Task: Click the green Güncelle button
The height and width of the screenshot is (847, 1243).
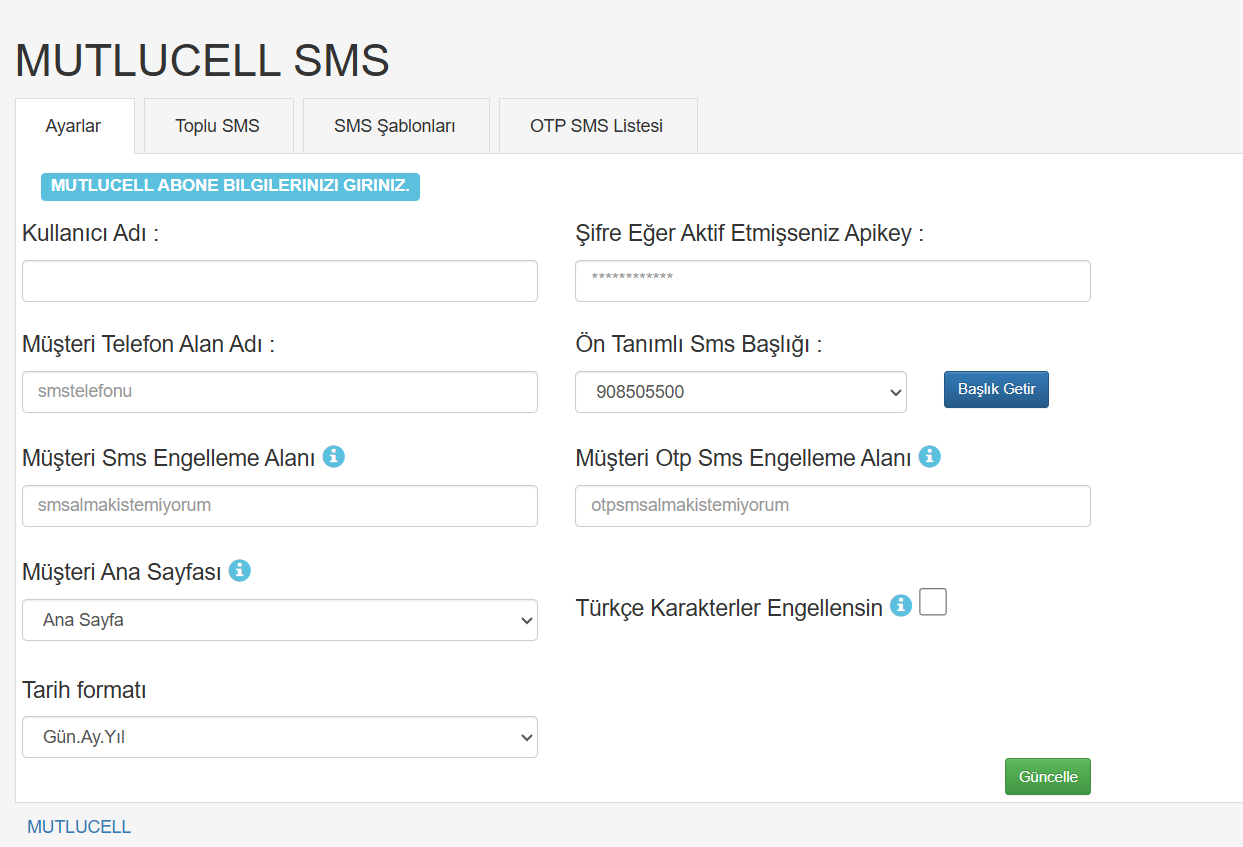Action: click(1048, 777)
